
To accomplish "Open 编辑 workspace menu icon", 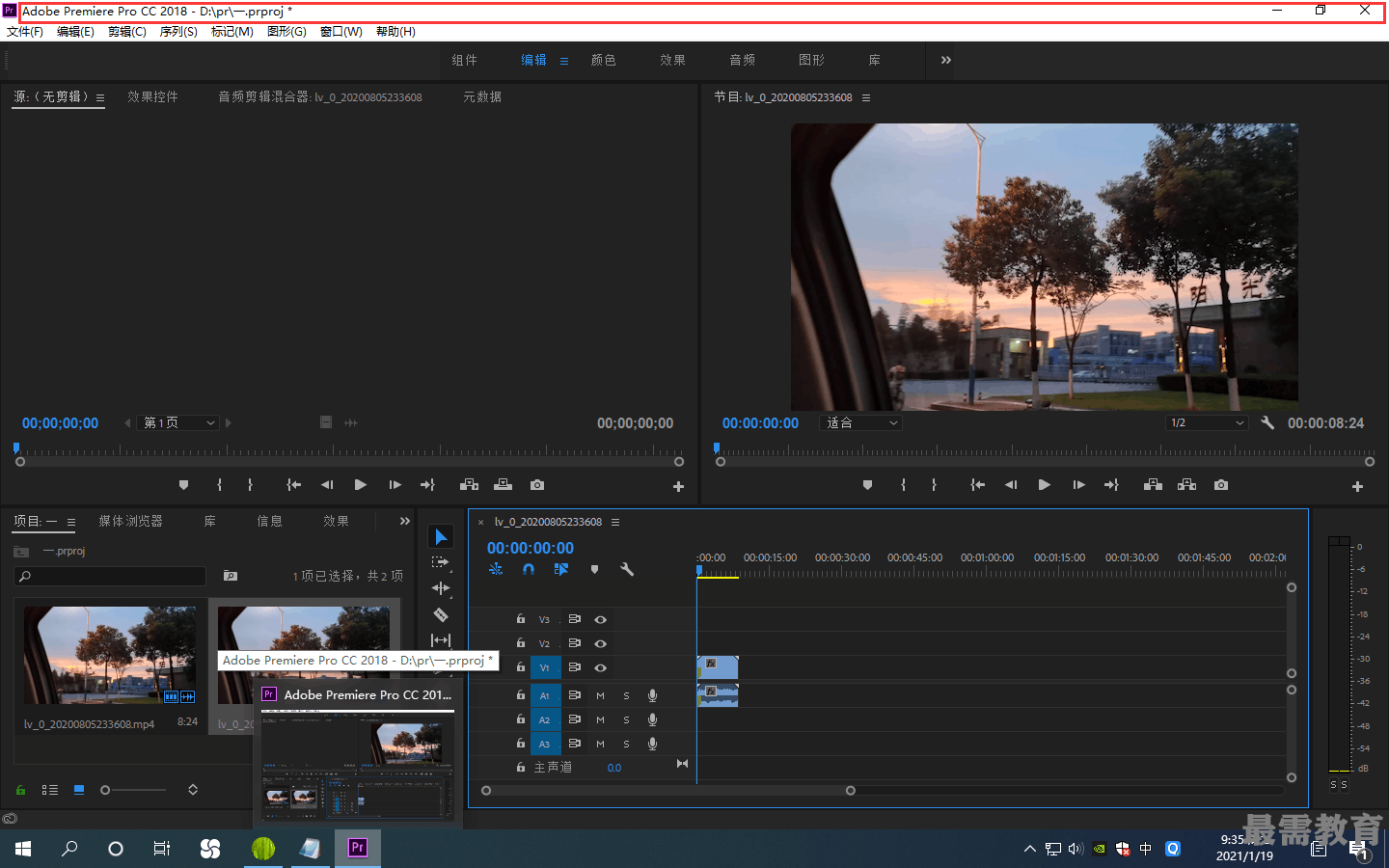I will click(564, 61).
